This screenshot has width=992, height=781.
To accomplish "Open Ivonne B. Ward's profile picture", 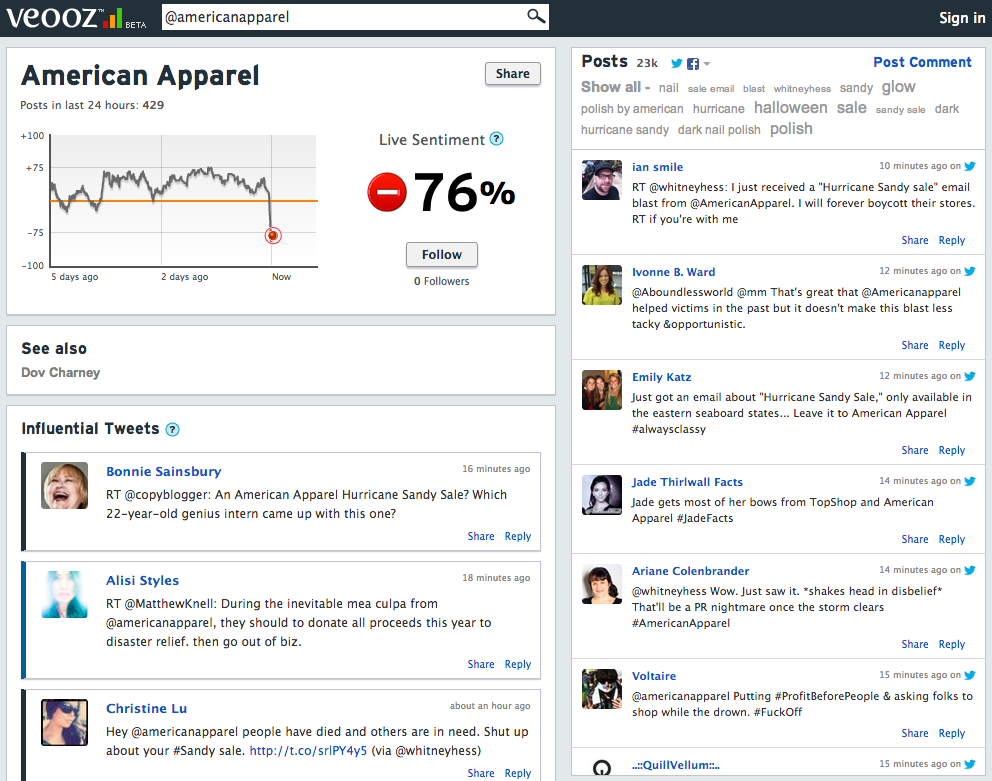I will tap(602, 285).
